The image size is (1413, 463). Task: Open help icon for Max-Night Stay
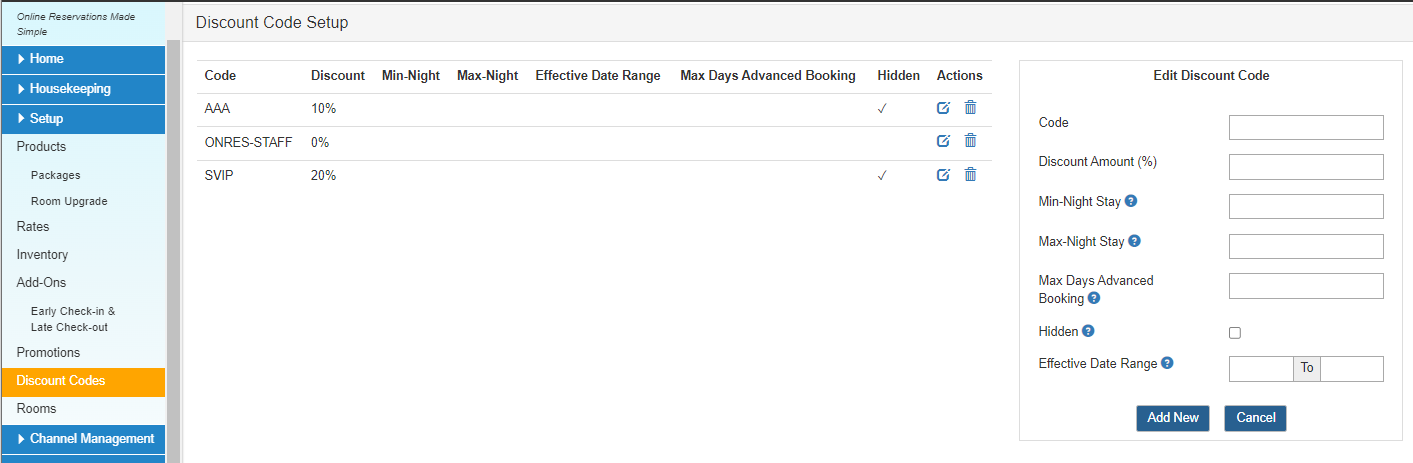1135,241
